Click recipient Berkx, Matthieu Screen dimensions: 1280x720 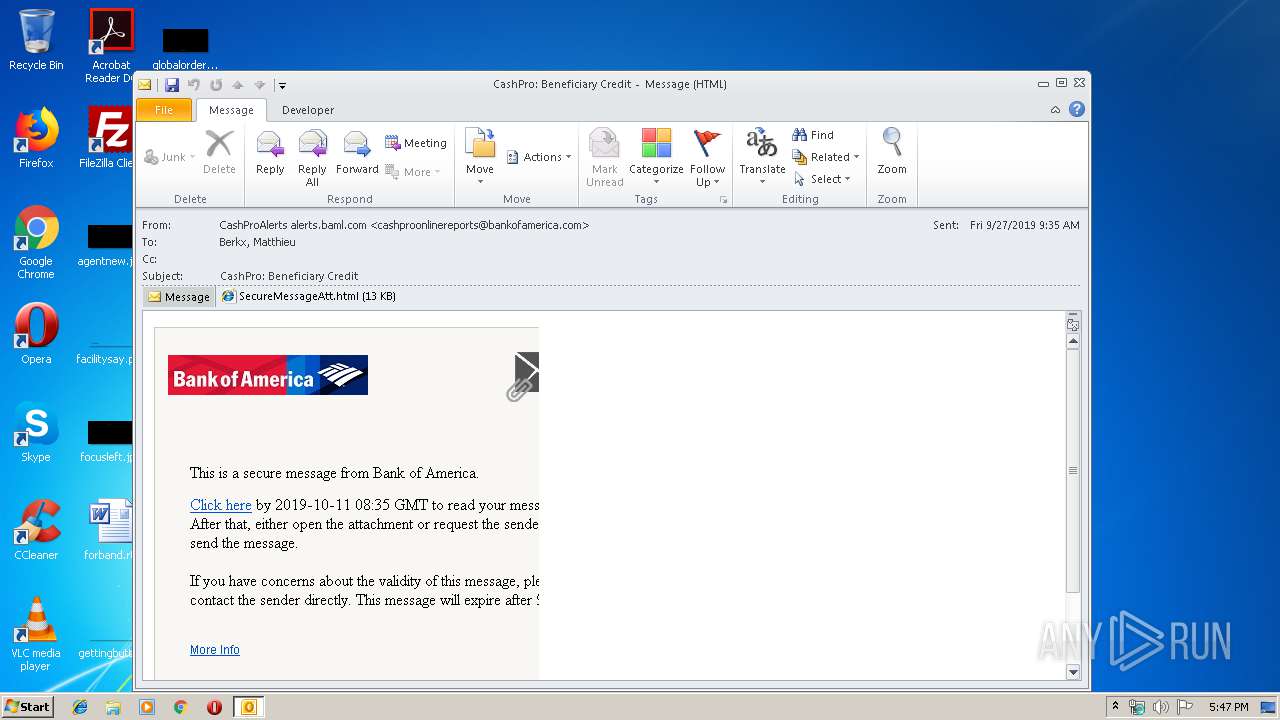click(257, 242)
